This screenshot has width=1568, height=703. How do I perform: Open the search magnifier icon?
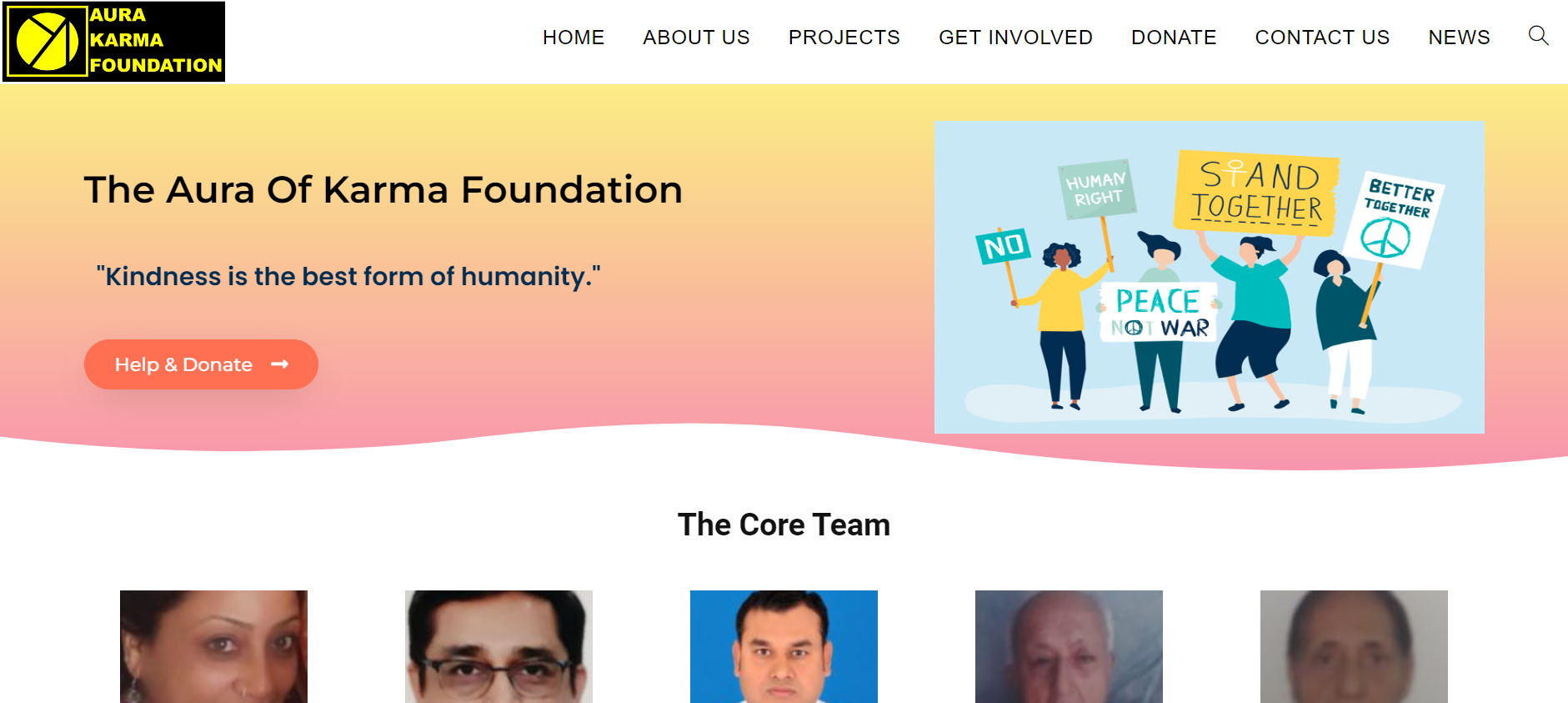[x=1538, y=36]
